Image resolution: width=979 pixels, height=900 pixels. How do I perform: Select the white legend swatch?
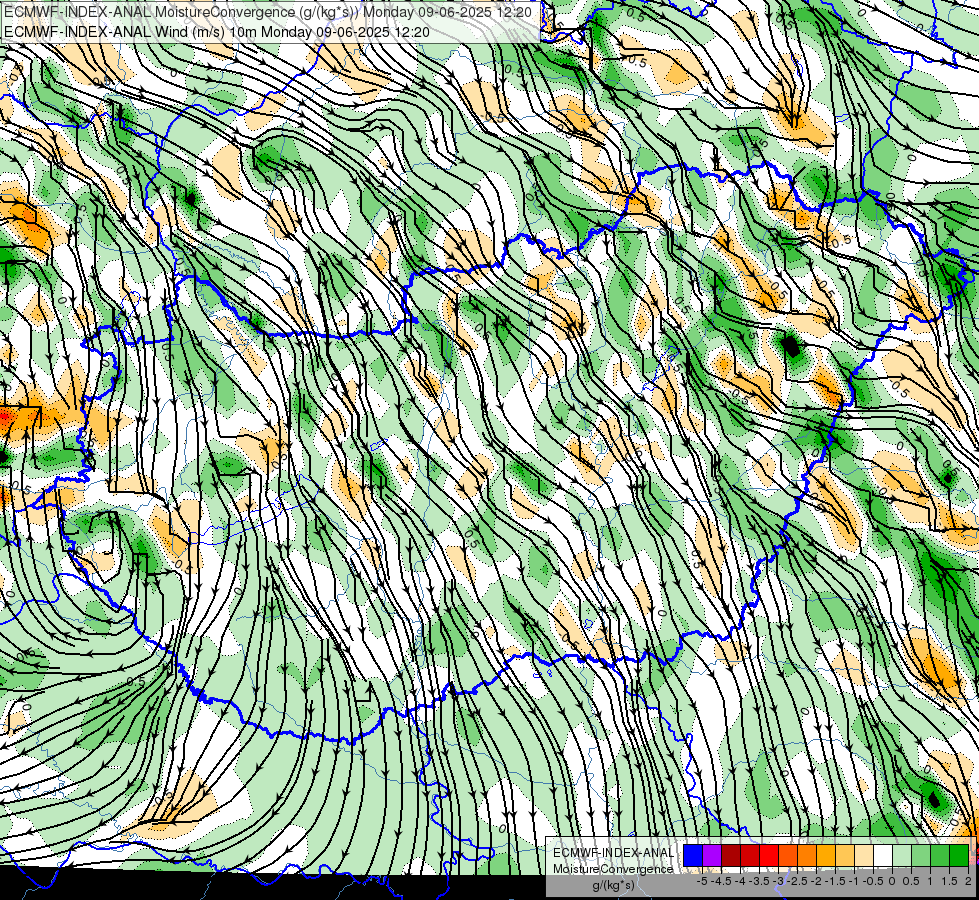click(883, 855)
